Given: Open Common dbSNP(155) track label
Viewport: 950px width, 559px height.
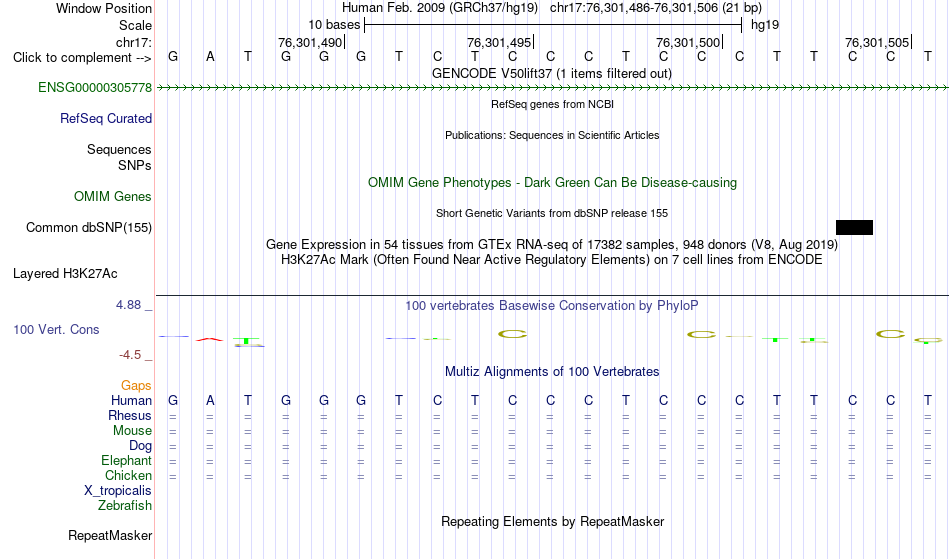Looking at the screenshot, I should click(x=89, y=228).
